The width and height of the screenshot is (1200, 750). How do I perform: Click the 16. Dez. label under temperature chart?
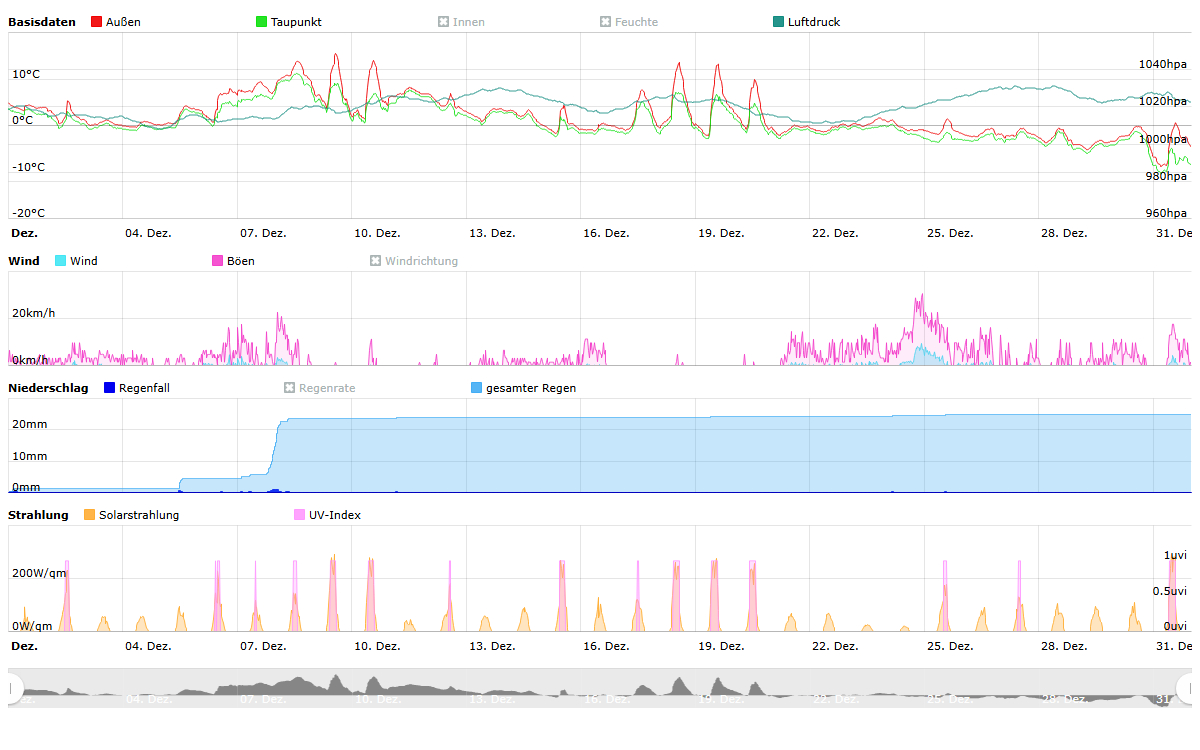606,233
